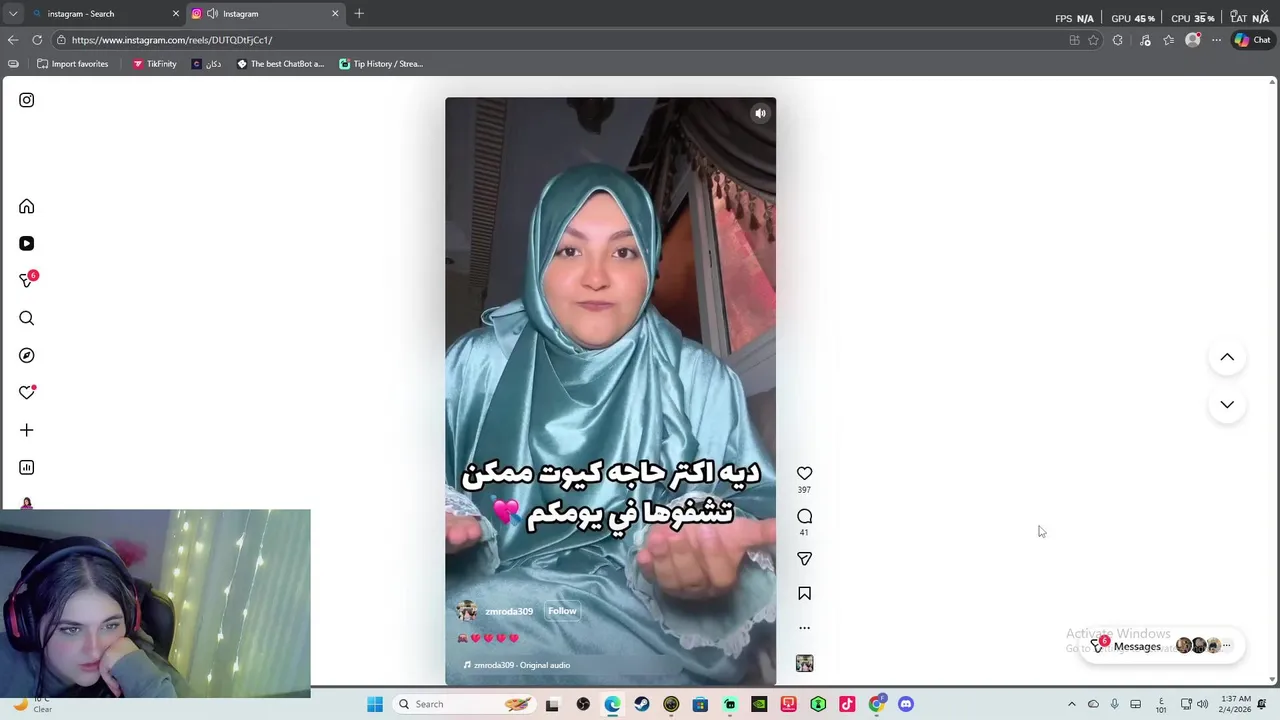Open 'The best ChatBot a...' bookmark
The image size is (1280, 720).
(x=280, y=64)
